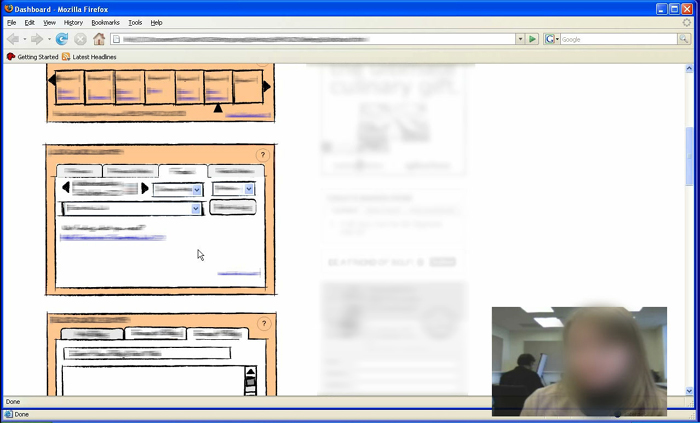Open the first small dropdown beside date arrows

pyautogui.click(x=178, y=190)
